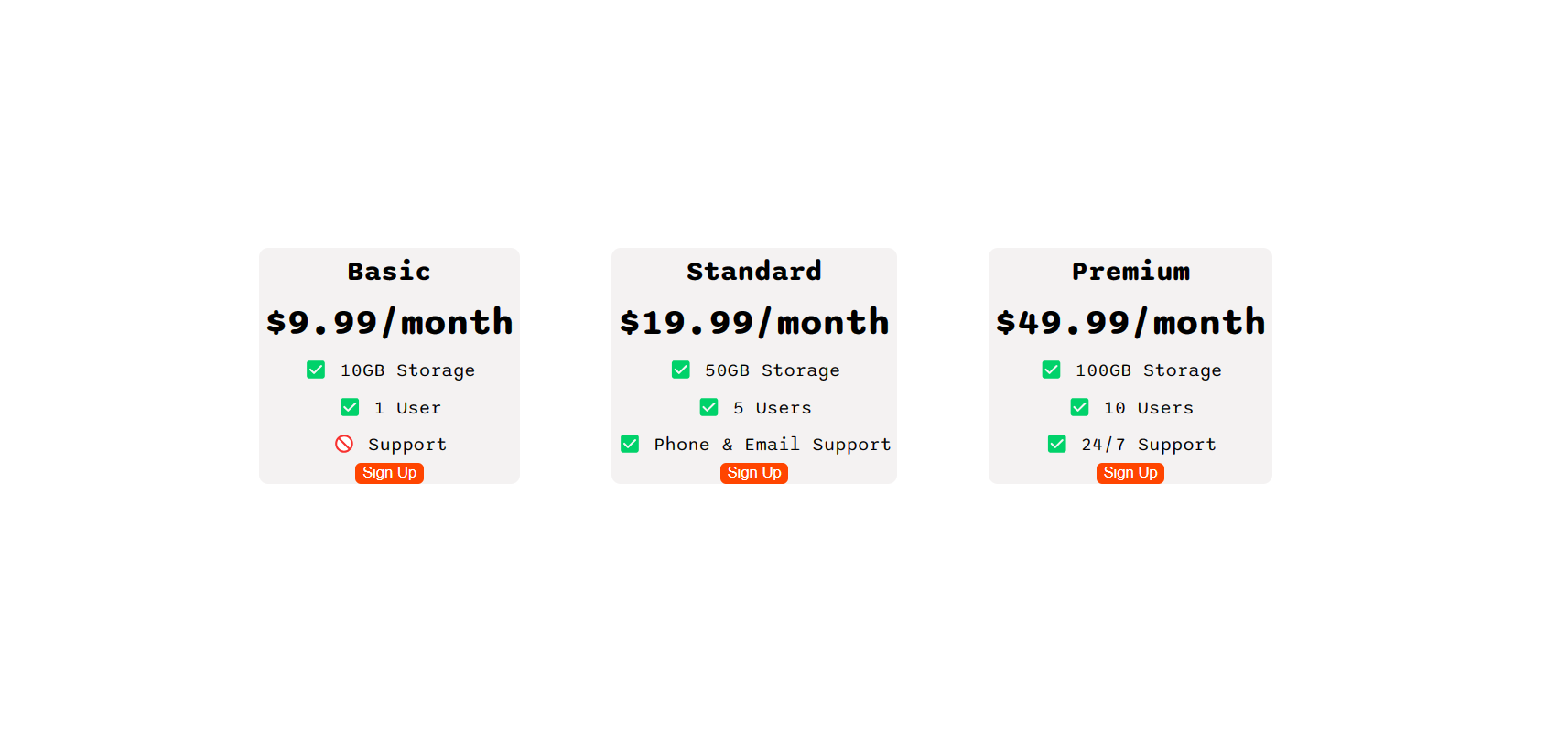Toggle the 10 Users checkbox in Premium plan
Image resolution: width=1568 pixels, height=730 pixels.
coord(1080,407)
